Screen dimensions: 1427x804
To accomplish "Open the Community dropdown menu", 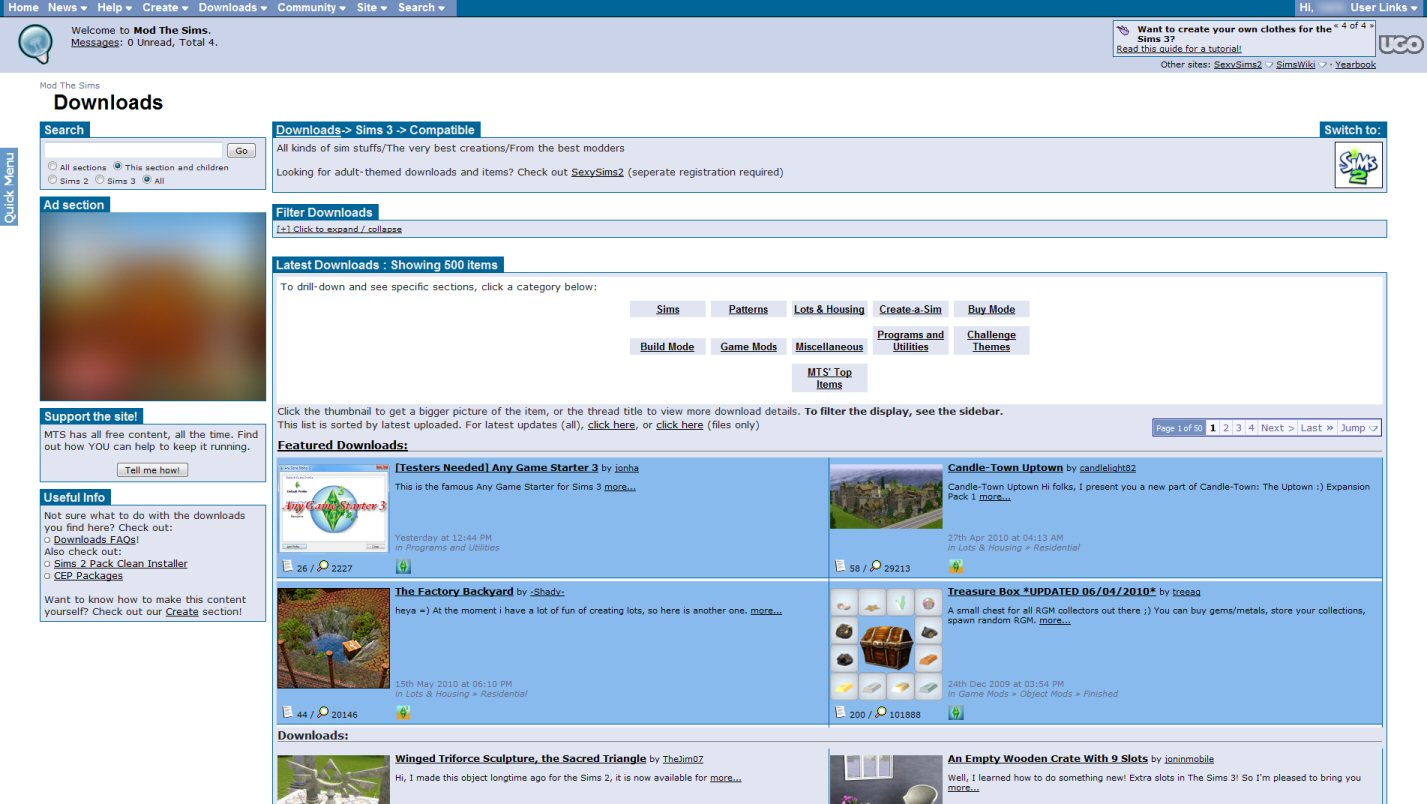I will (x=311, y=7).
